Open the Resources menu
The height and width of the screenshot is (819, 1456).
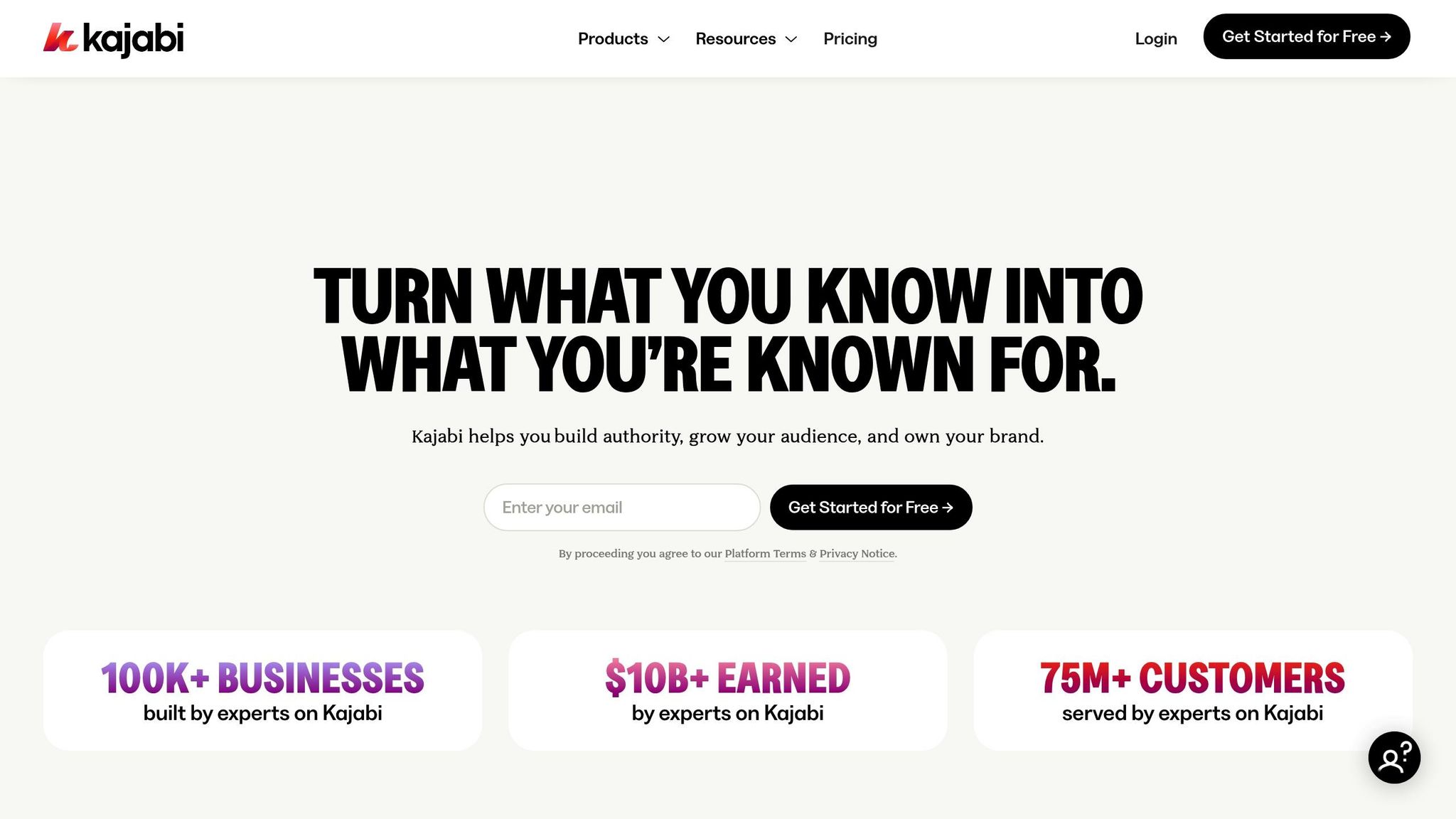coord(735,39)
